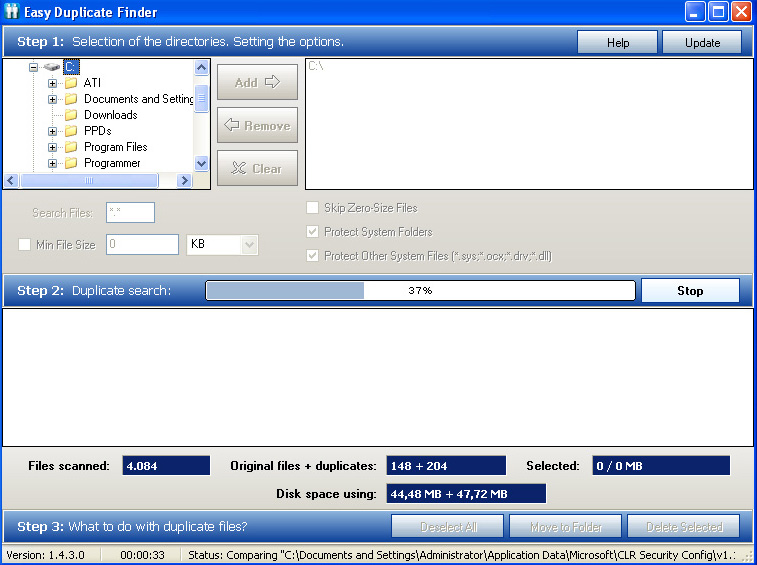The width and height of the screenshot is (757, 565).
Task: Open the Help button
Action: tap(617, 42)
